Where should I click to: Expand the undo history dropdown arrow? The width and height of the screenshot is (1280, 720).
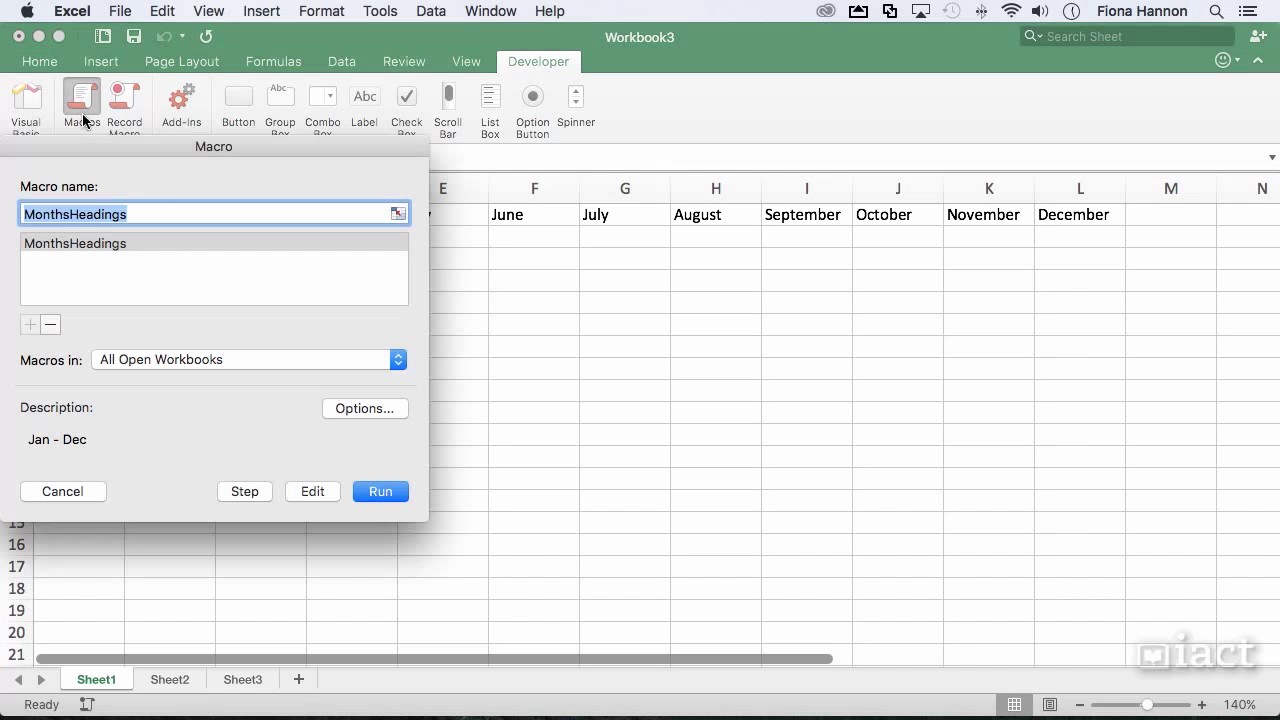tap(182, 36)
